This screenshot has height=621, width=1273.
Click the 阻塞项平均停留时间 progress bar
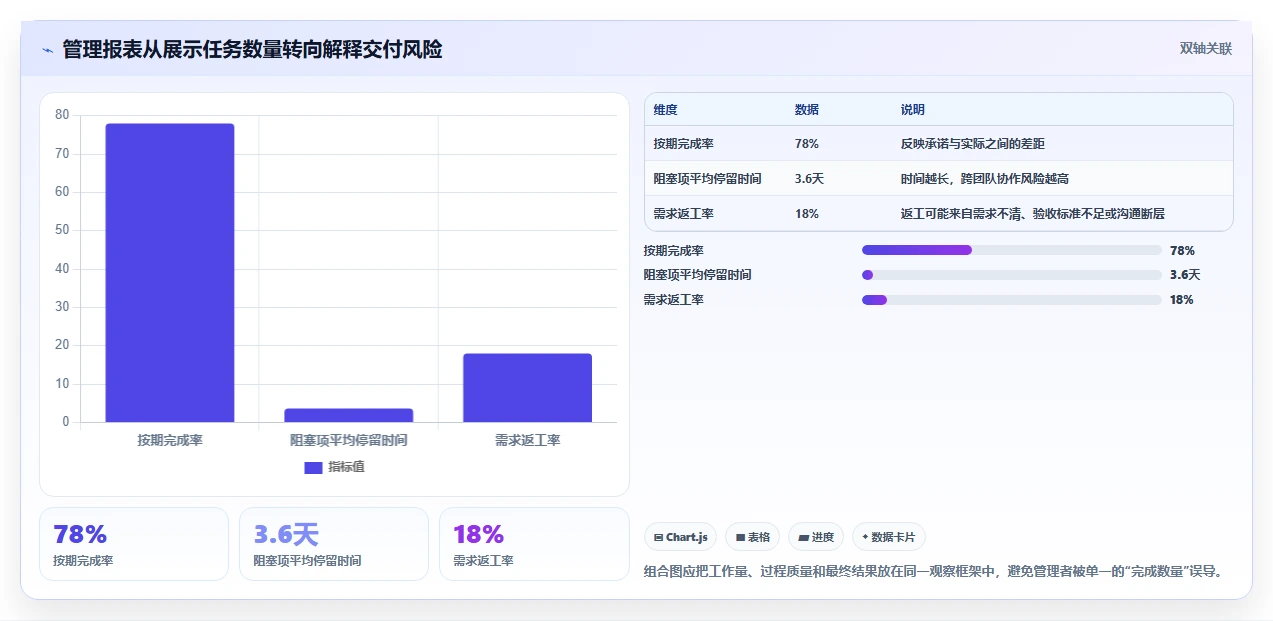tap(1012, 275)
